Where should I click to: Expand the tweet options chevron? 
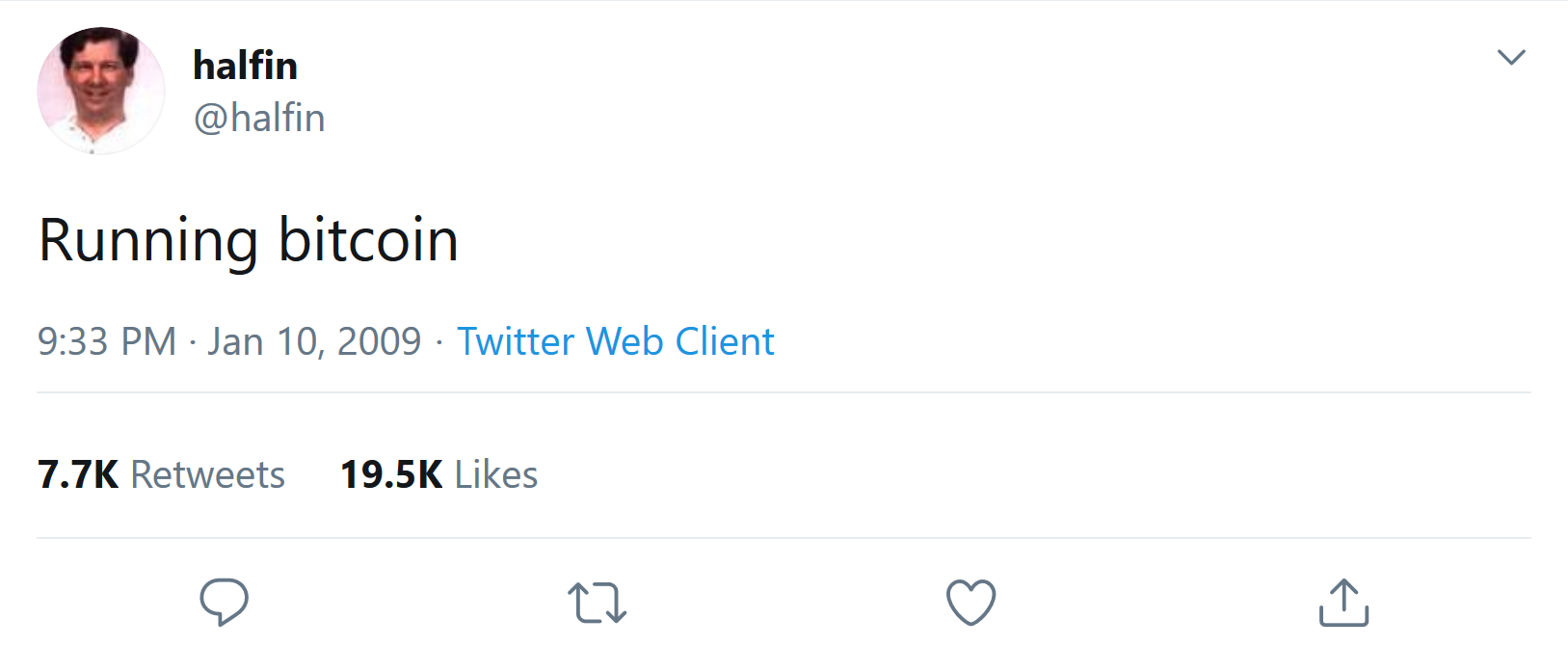(x=1510, y=57)
